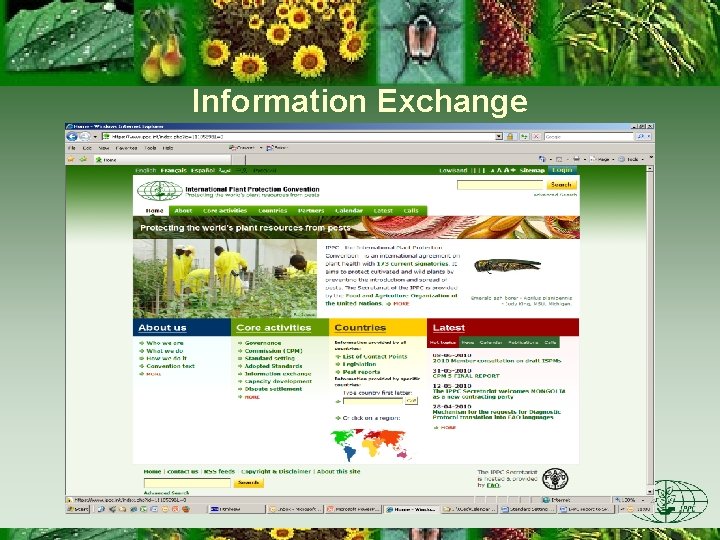The width and height of the screenshot is (720, 540).
Task: Open the List of Contact Points link
Action: tap(375, 356)
